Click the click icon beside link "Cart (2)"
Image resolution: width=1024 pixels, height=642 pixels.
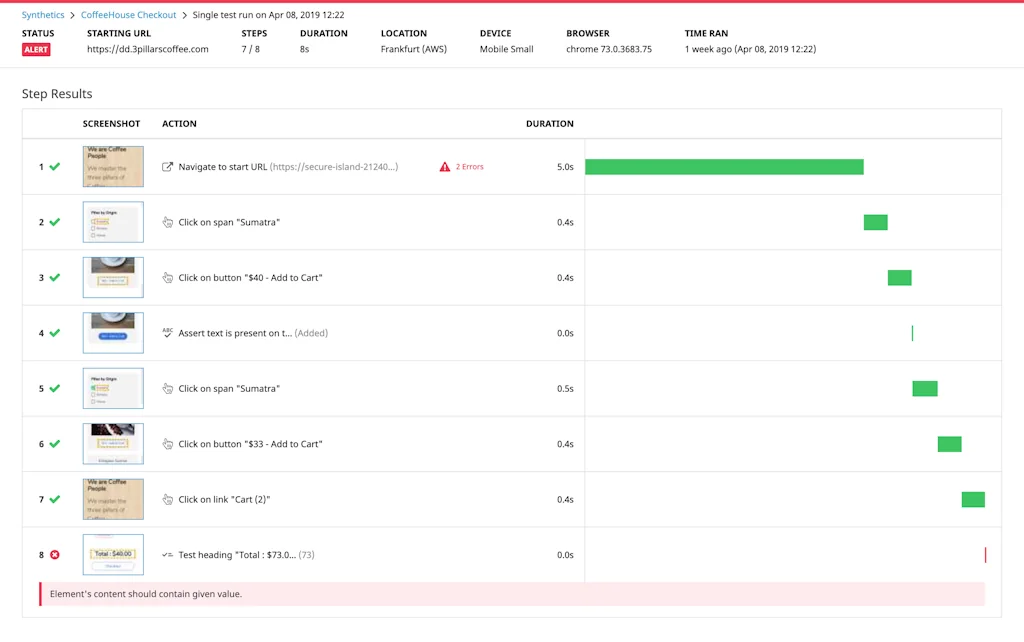[166, 499]
